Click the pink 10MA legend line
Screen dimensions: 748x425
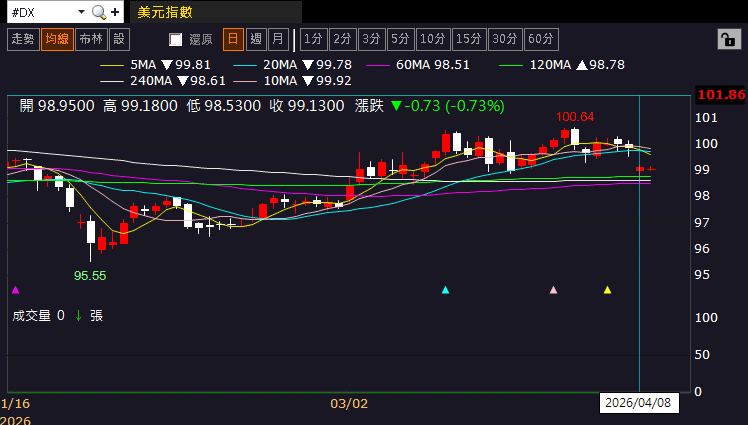[245, 82]
